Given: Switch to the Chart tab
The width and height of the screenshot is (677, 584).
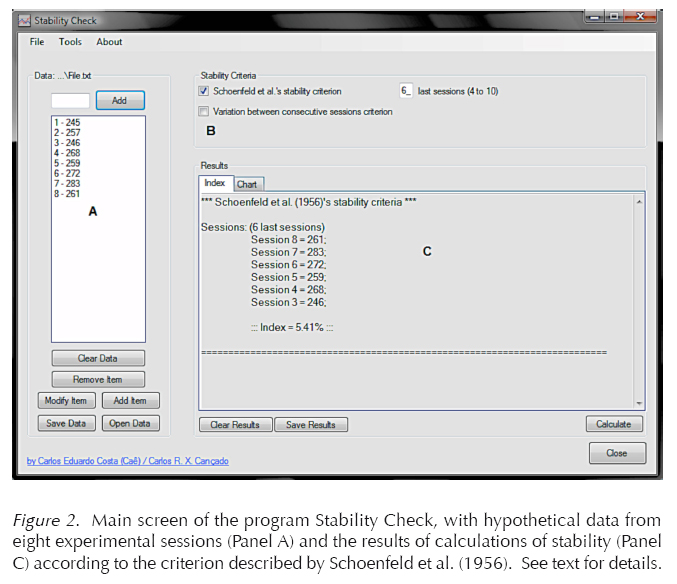Looking at the screenshot, I should point(246,184).
